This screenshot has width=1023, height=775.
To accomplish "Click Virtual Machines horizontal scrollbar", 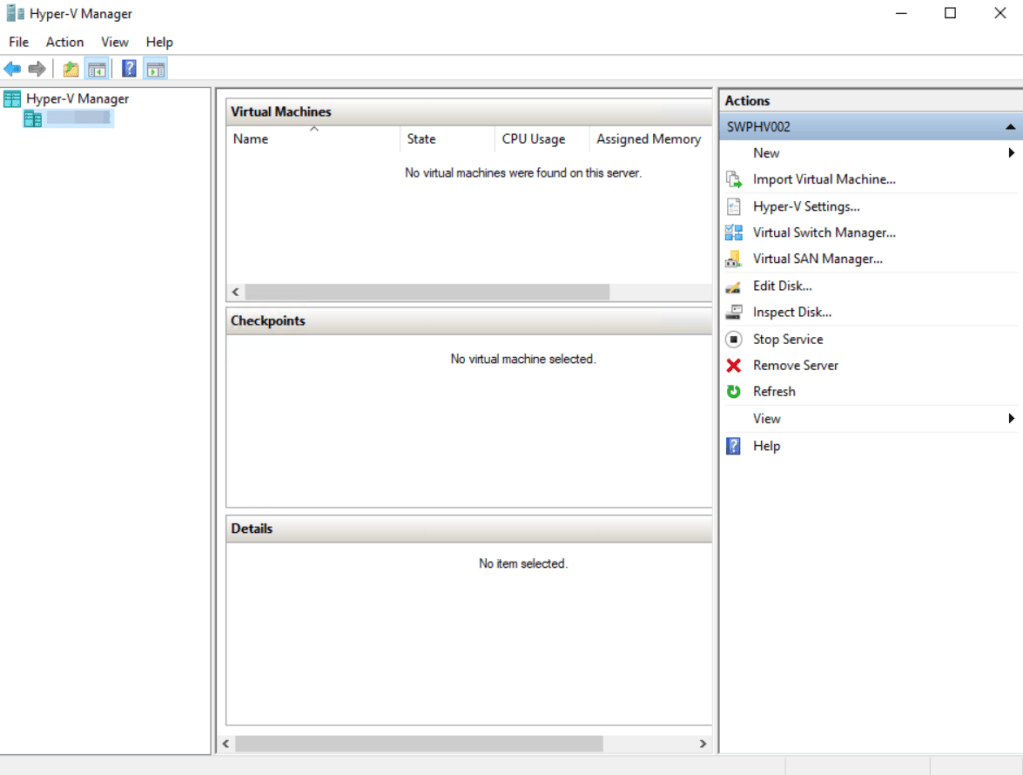I will click(426, 292).
